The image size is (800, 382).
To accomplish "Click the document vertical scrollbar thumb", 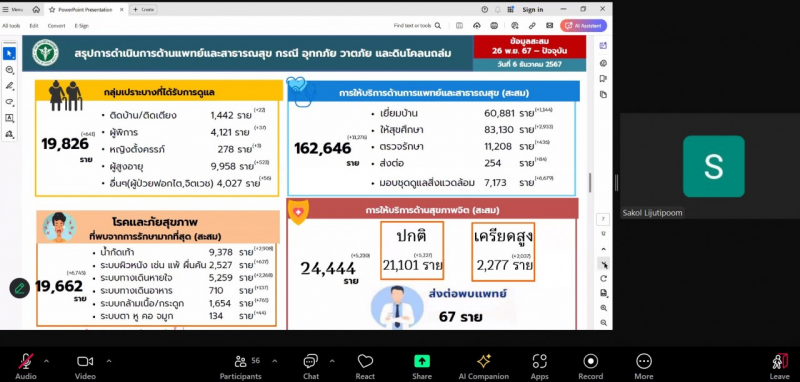I will (x=590, y=183).
